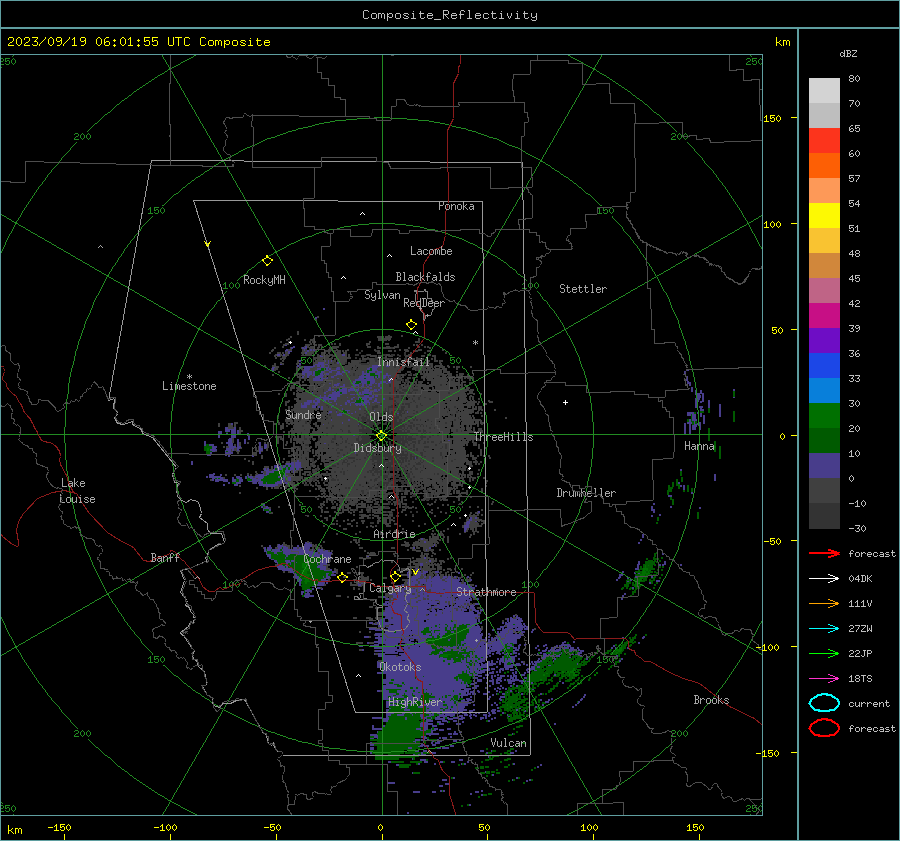Select the 80 dBZ light gray swatch
Viewport: 900px width, 841px height.
point(824,90)
